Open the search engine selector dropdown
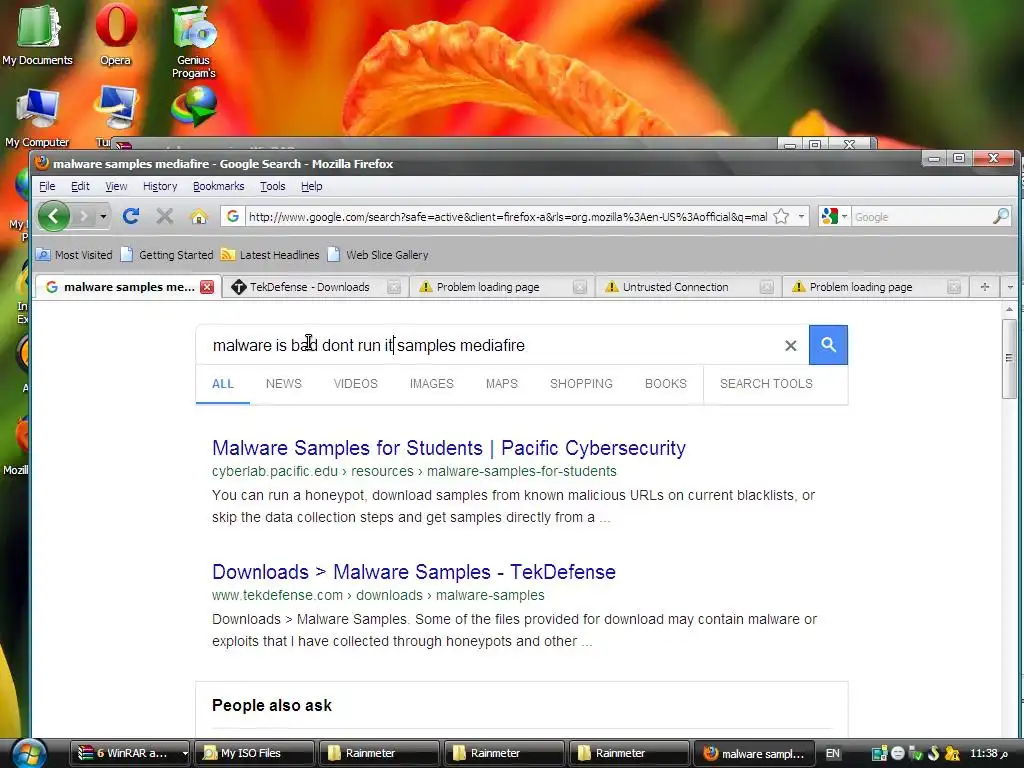This screenshot has width=1024, height=768. click(x=844, y=216)
